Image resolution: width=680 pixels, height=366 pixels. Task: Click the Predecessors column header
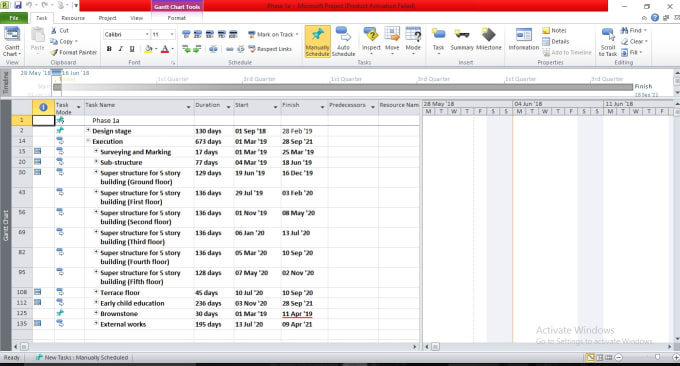coord(353,107)
